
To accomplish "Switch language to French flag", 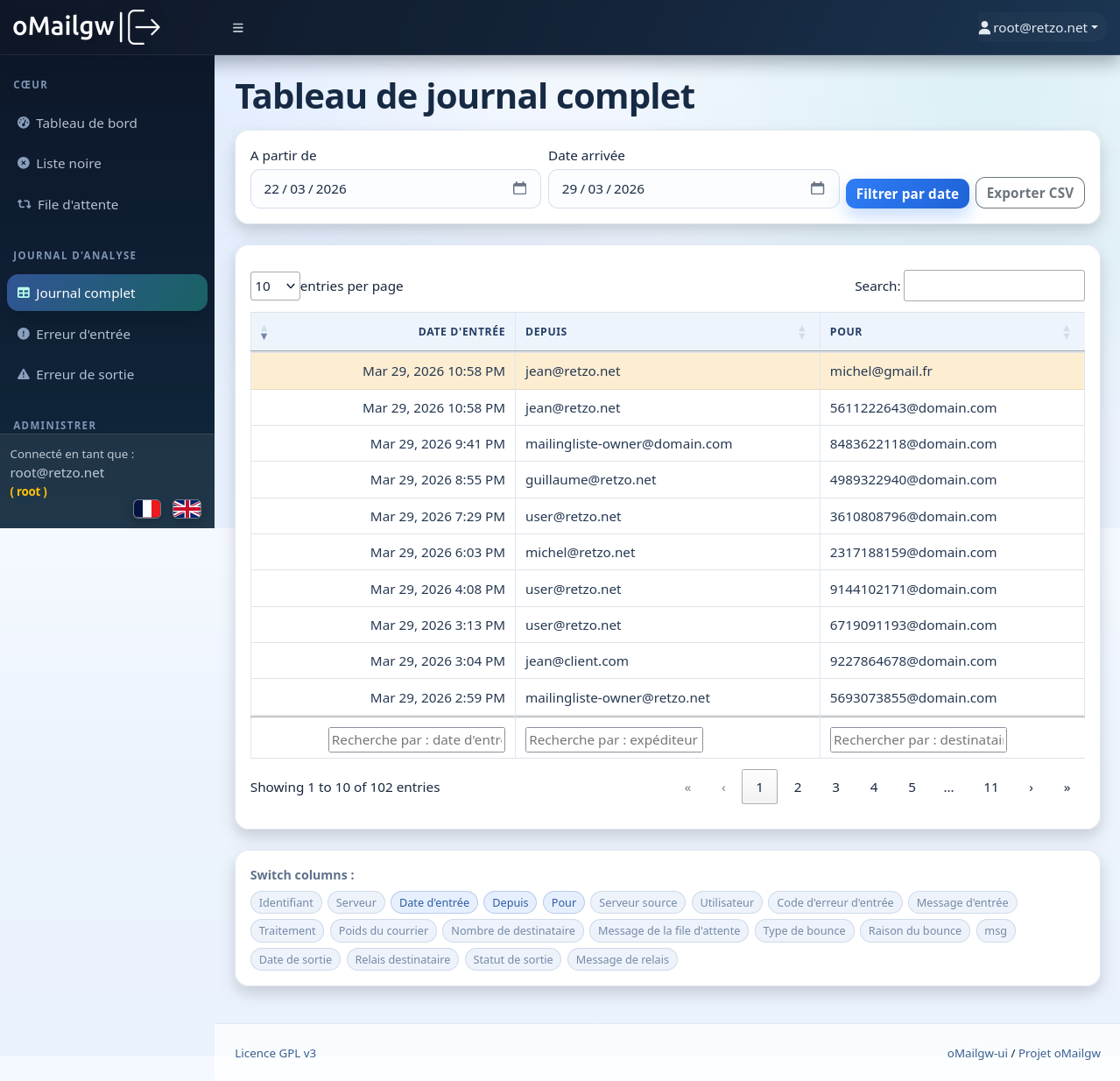I will tap(146, 508).
